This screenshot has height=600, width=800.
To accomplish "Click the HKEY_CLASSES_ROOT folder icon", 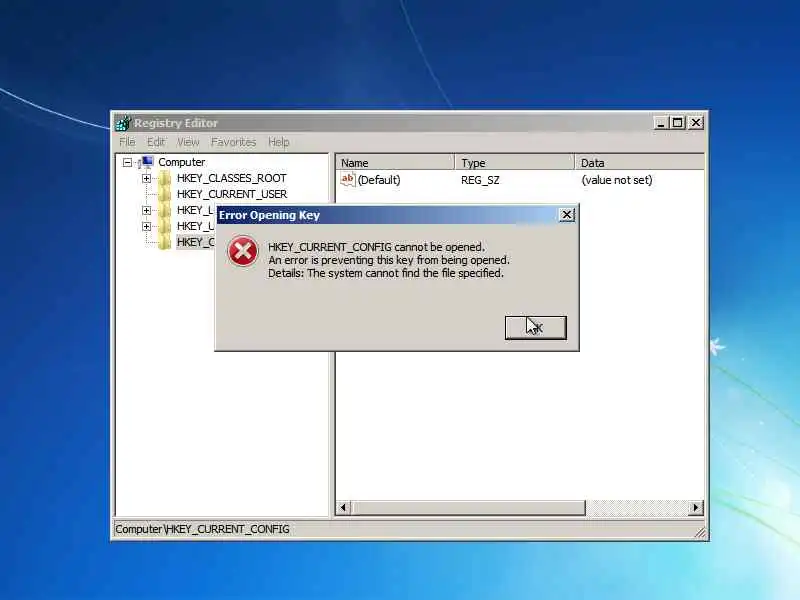I will point(164,178).
